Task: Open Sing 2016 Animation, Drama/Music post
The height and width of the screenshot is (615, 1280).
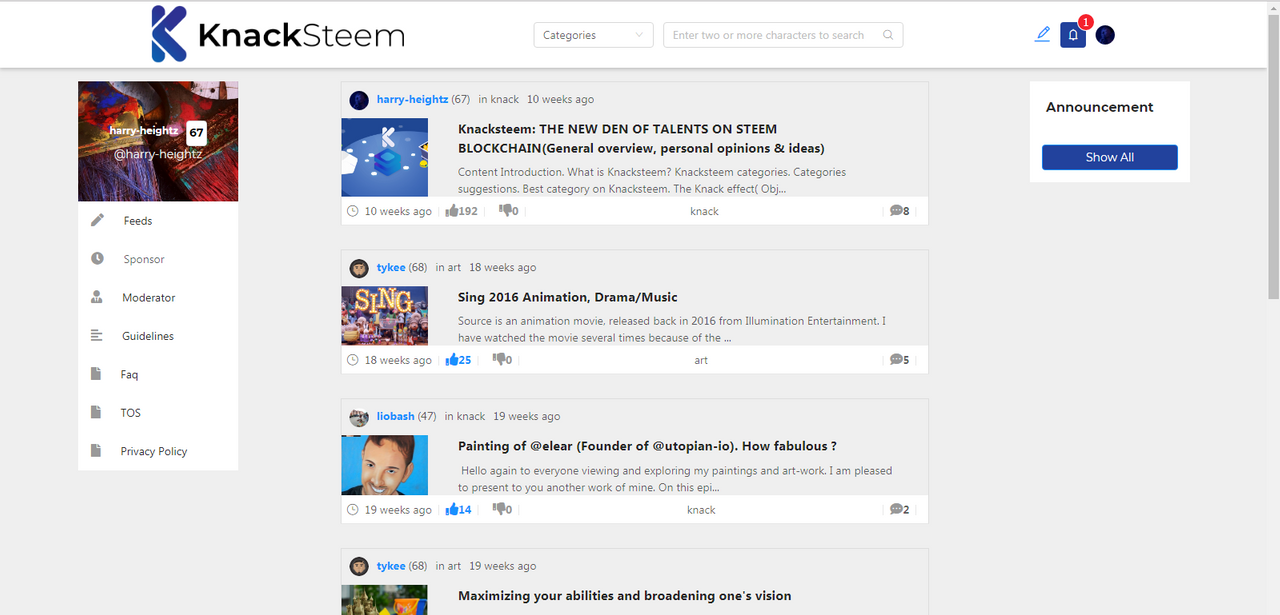Action: [x=568, y=297]
